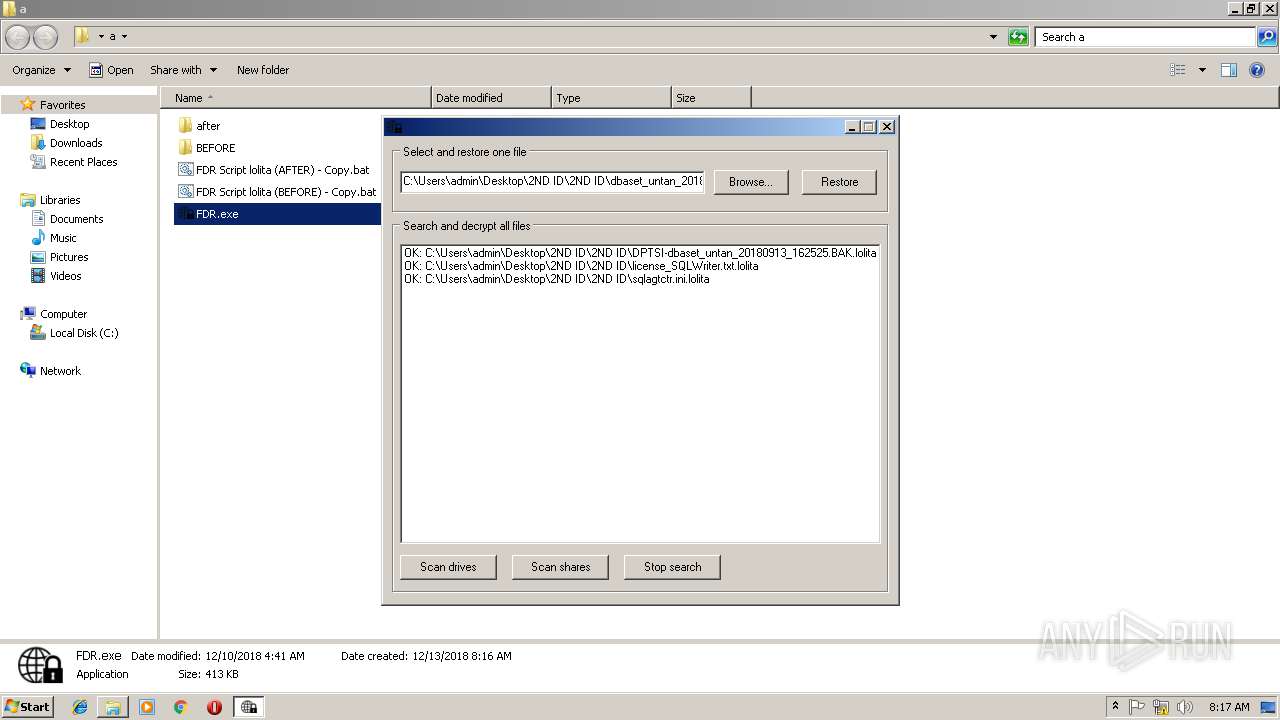The image size is (1280, 720).
Task: Click Browse... in decryptor dialog
Action: point(750,182)
